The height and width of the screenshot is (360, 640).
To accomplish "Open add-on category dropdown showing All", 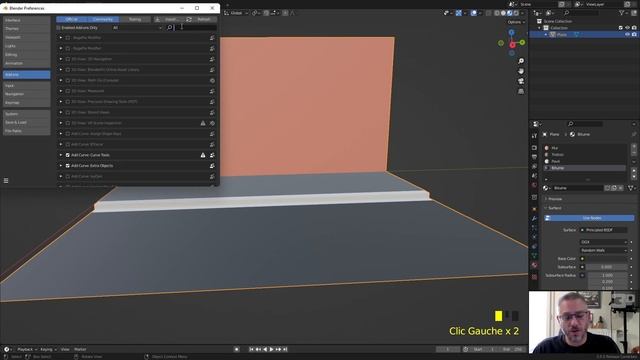I will 137,28.
